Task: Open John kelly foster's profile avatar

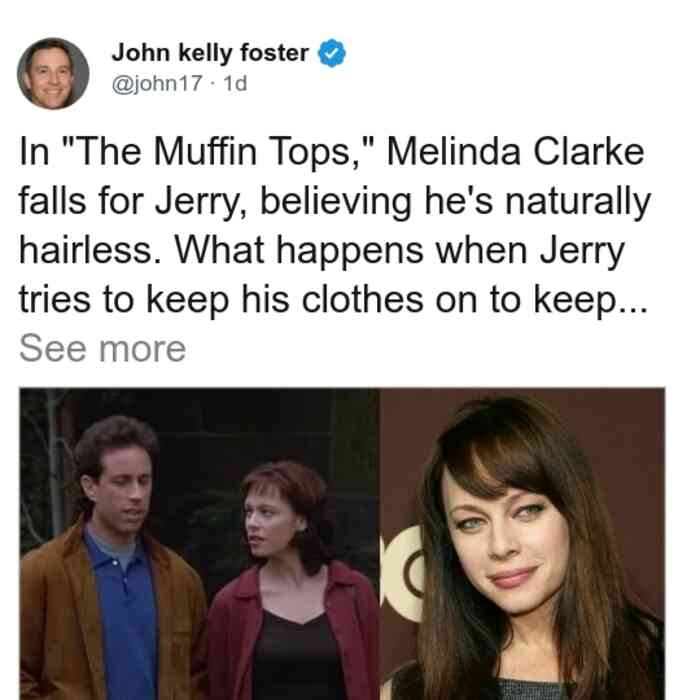Action: [53, 74]
